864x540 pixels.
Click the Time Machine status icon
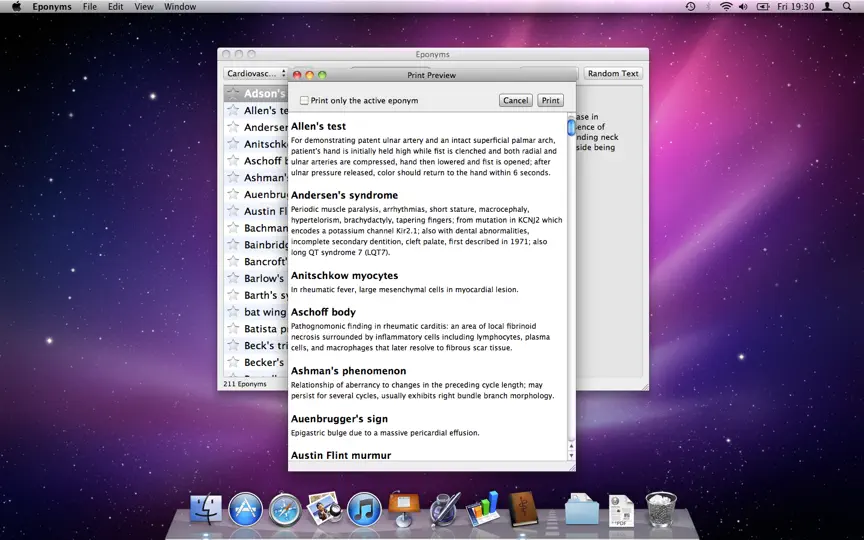pos(690,7)
